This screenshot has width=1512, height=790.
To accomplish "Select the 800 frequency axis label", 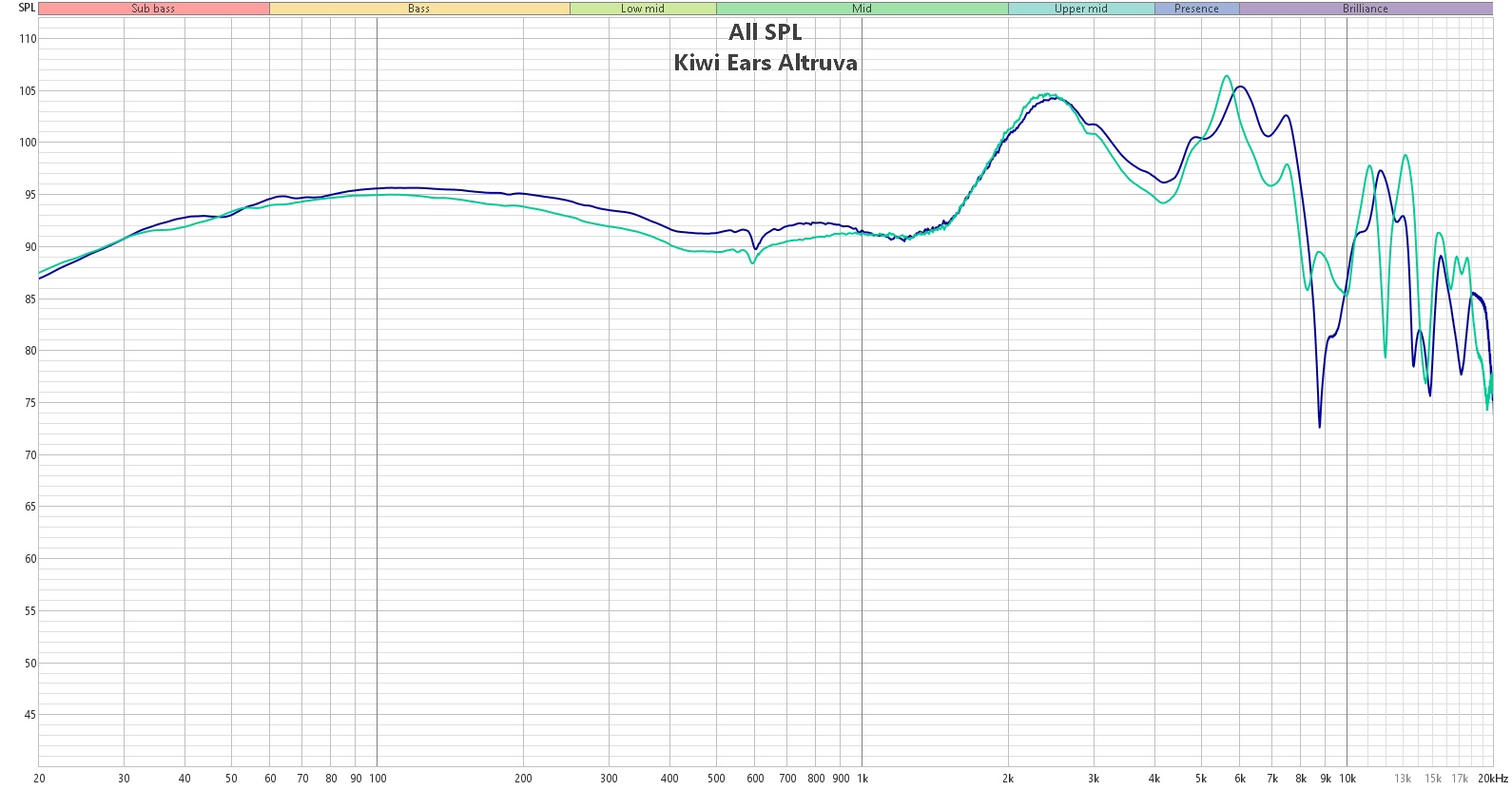I will pos(816,779).
